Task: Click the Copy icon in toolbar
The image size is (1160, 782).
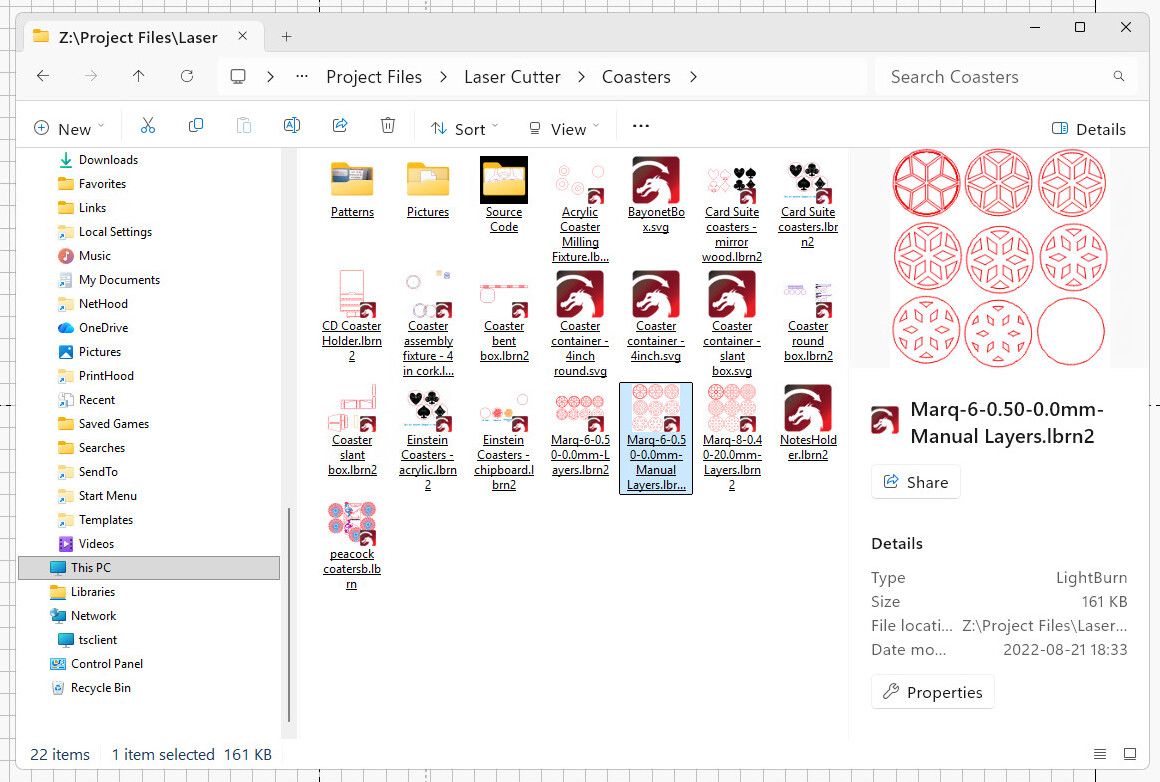Action: coord(196,127)
